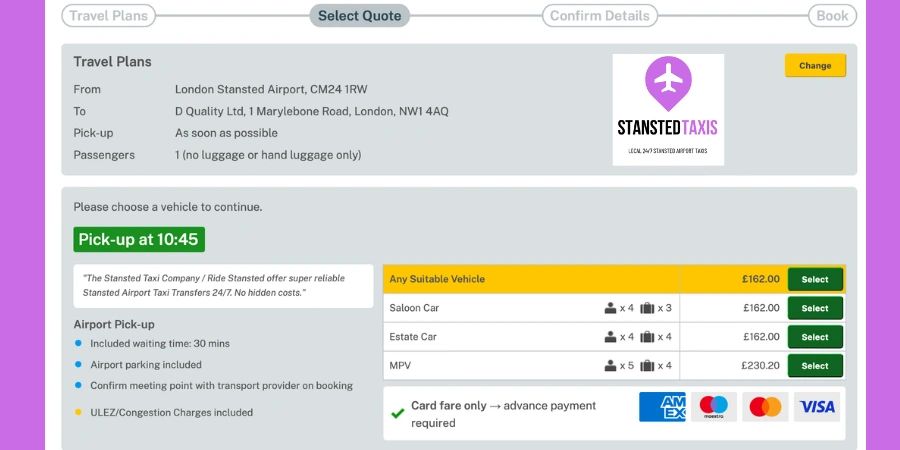The height and width of the screenshot is (450, 900).
Task: Click the passenger icon in Saloon Car row
Action: [x=610, y=308]
